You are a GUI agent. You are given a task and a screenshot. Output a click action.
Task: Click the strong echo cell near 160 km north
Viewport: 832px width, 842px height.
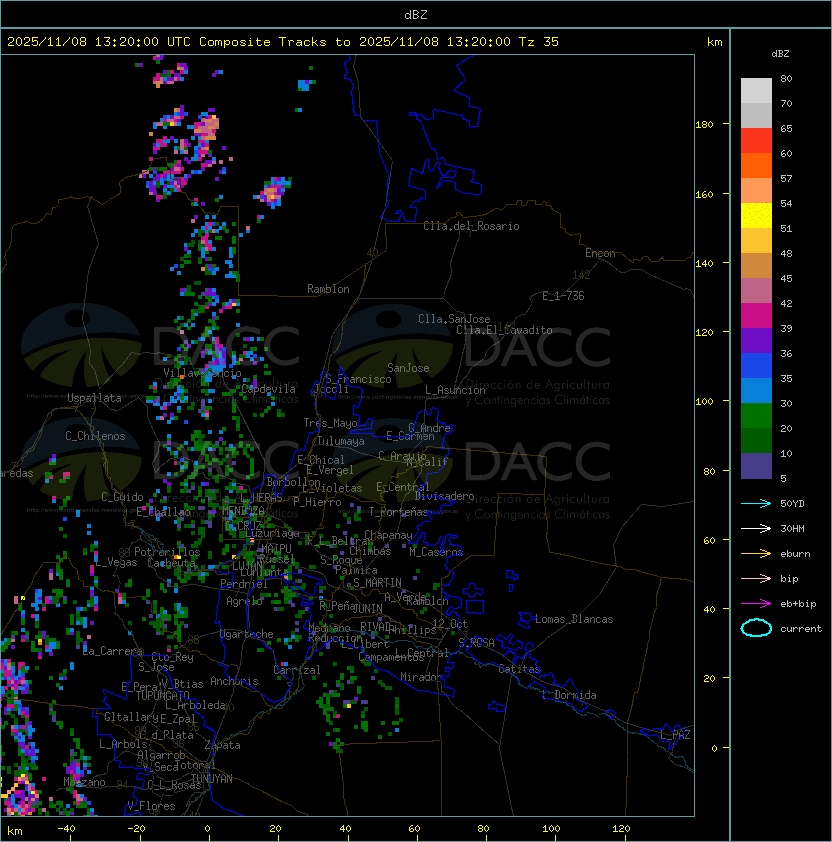click(274, 191)
